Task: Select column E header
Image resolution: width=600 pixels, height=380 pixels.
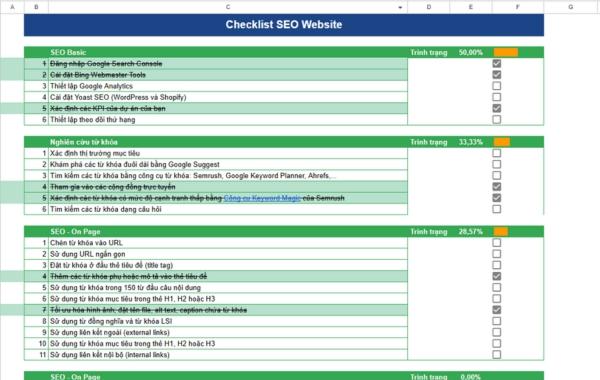Action: click(471, 7)
